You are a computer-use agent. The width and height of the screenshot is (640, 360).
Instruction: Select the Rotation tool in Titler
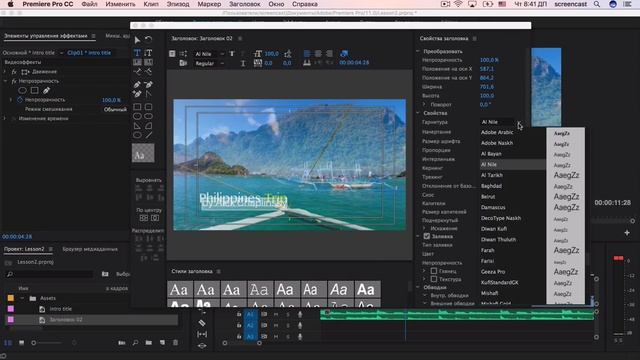coord(149,40)
